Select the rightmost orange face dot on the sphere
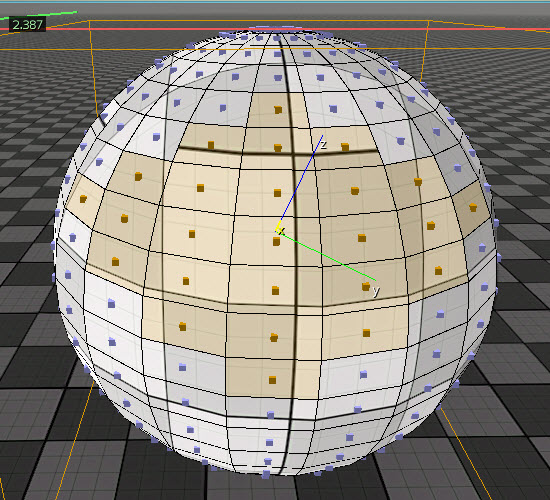The image size is (550, 500). pos(473,207)
